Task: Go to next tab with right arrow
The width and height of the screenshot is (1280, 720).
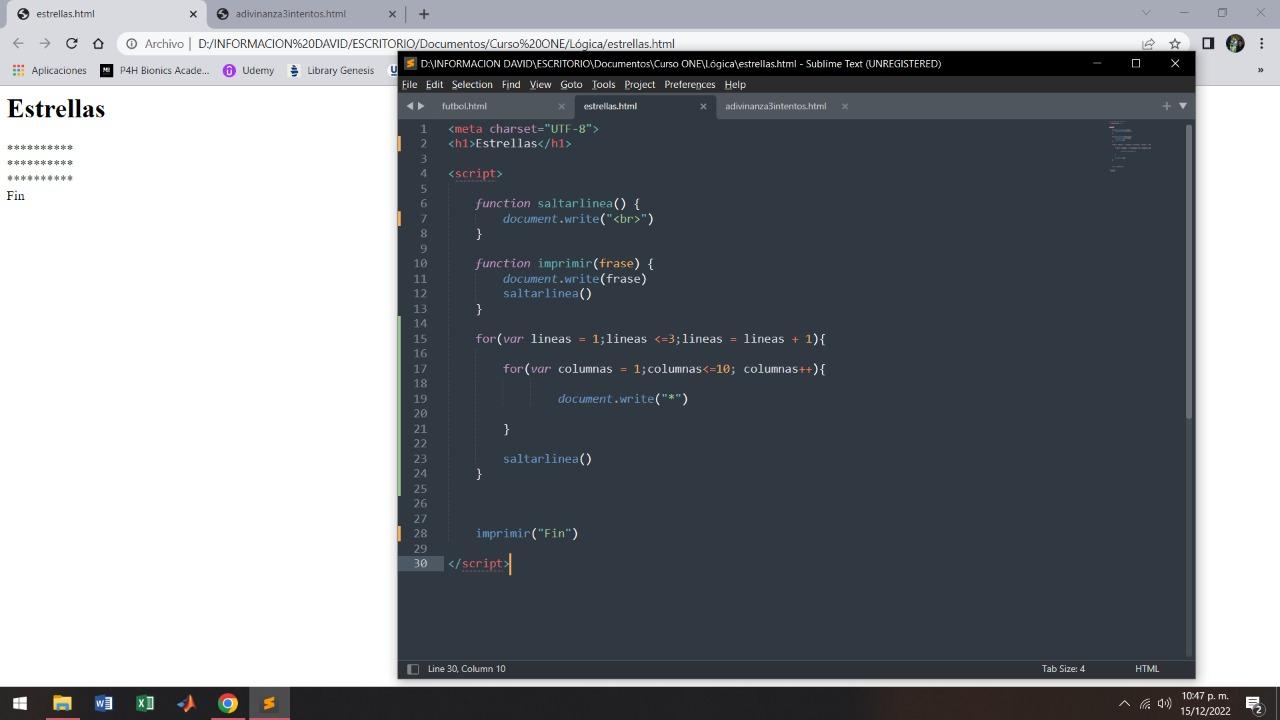Action: tap(421, 106)
